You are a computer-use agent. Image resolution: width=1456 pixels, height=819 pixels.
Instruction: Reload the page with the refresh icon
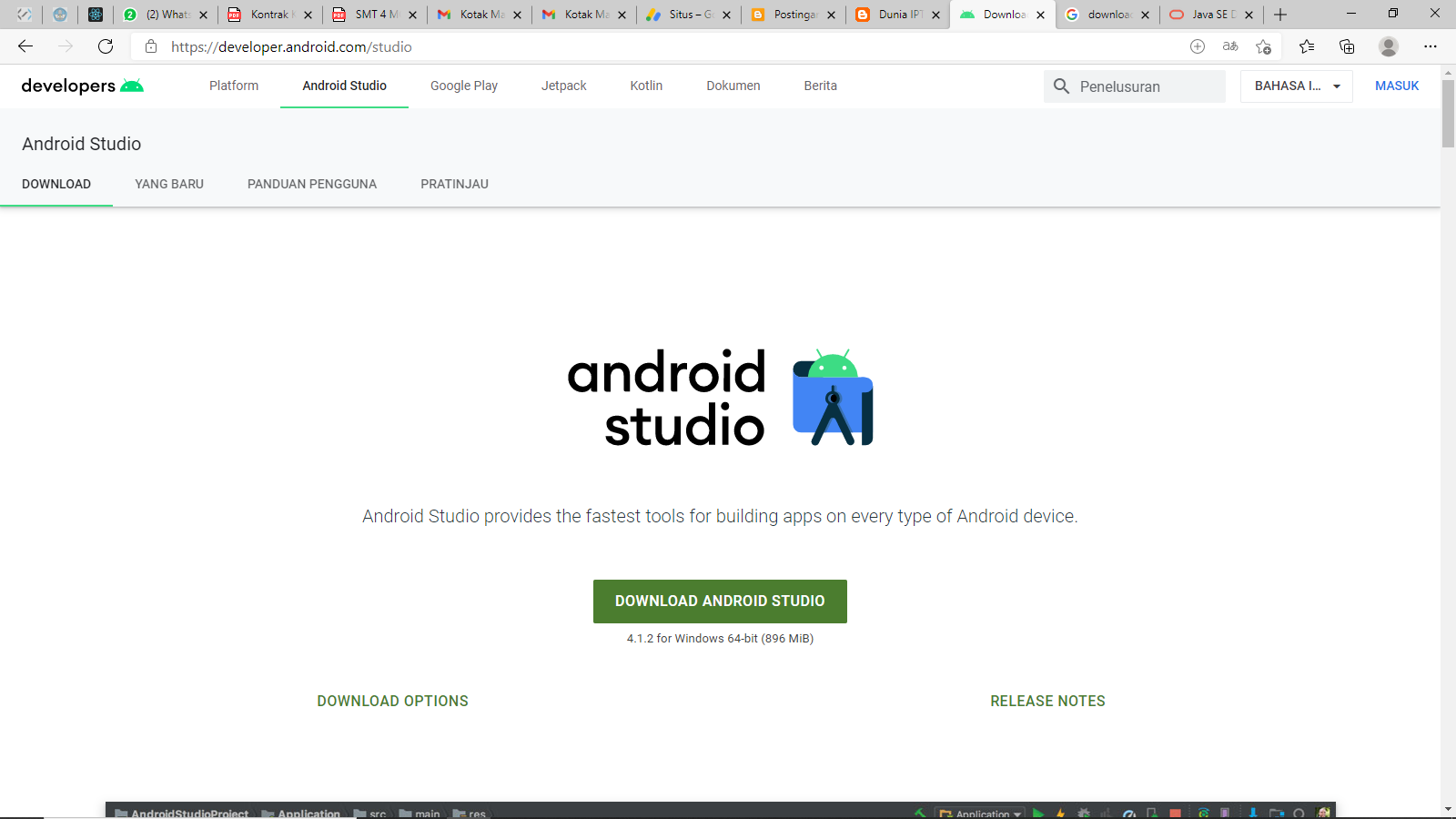(x=106, y=46)
